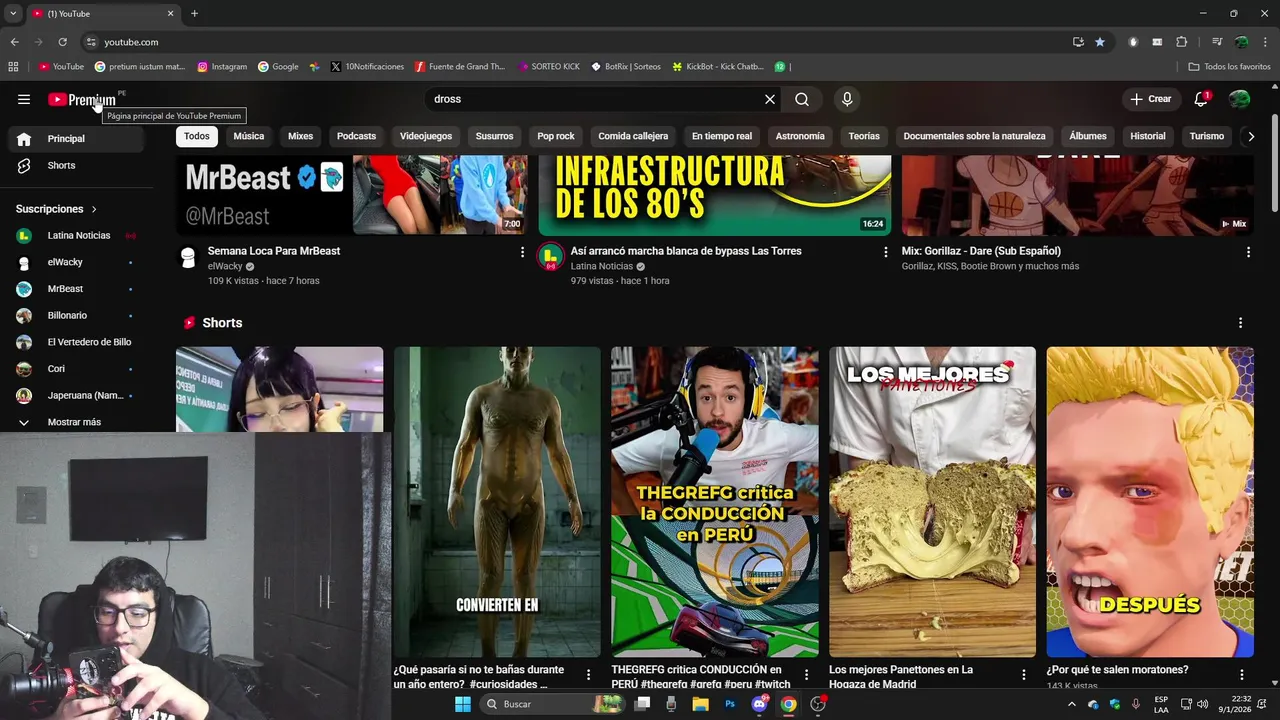1280x720 pixels.
Task: Open Latina Noticias subscription channel
Action: pyautogui.click(x=76, y=235)
